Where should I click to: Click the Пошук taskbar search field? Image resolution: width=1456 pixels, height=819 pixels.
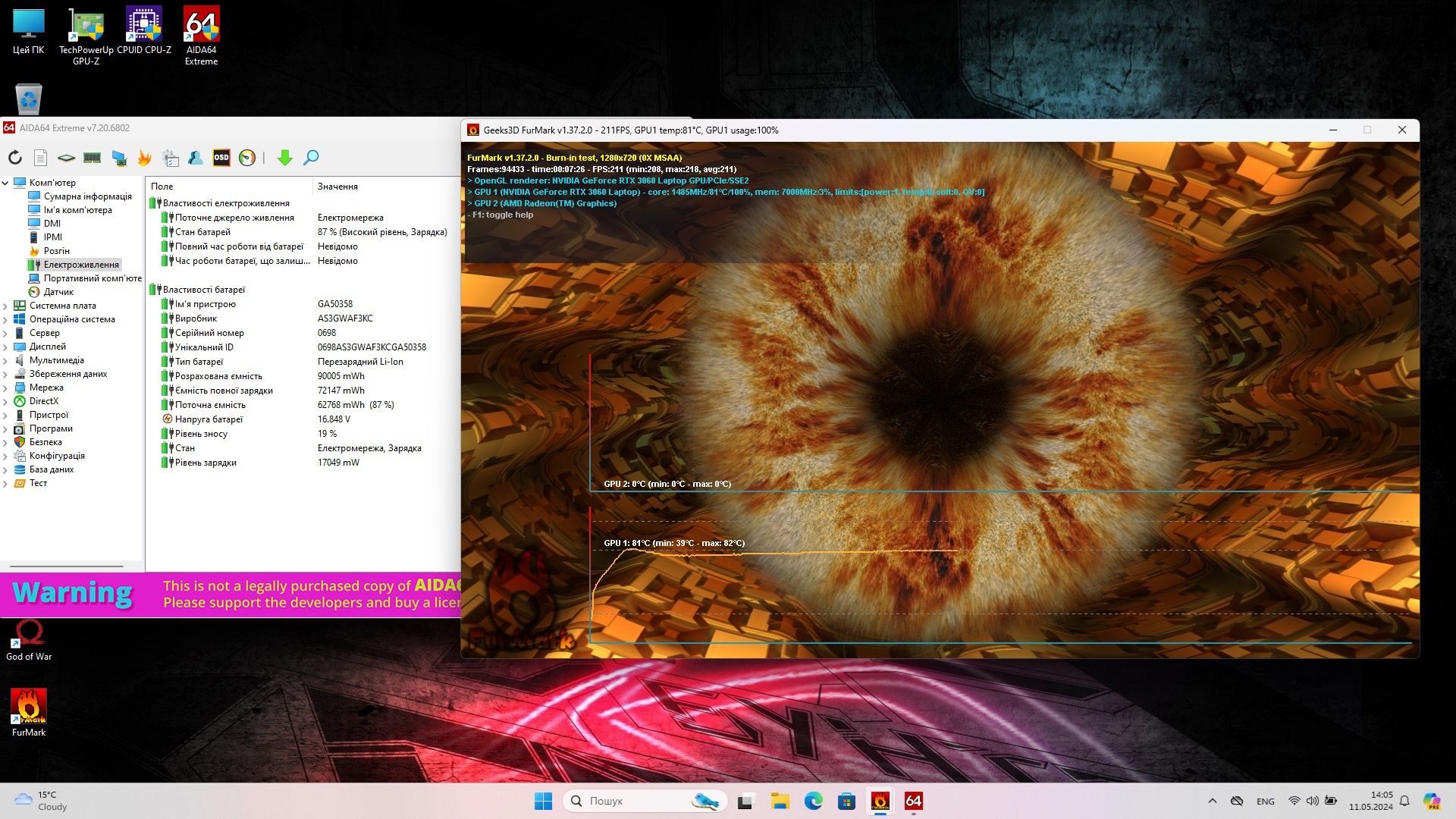645,801
